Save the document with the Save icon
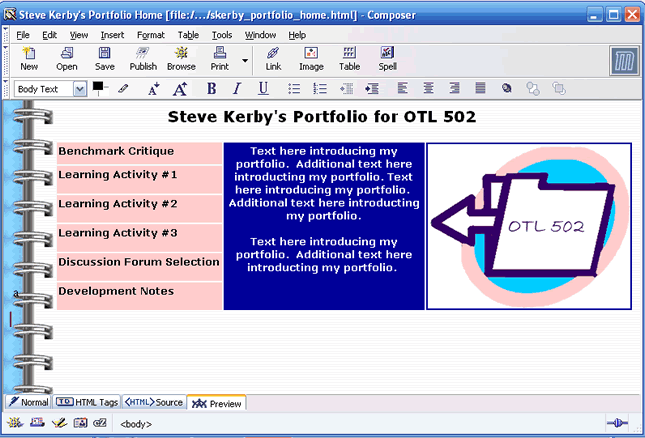The height and width of the screenshot is (438, 645). pyautogui.click(x=105, y=58)
